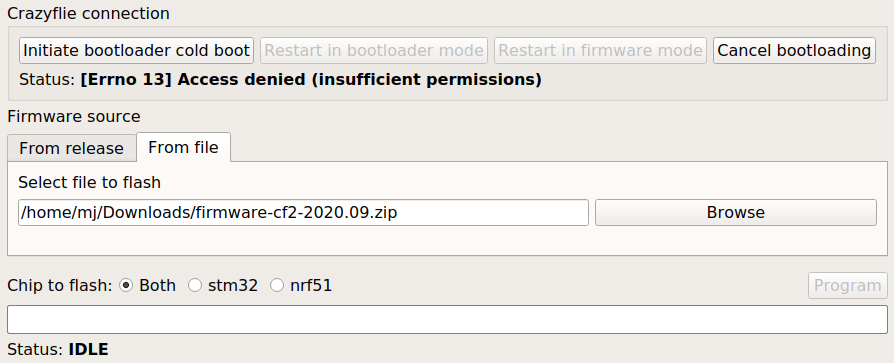Click the Errno 13 Access denied status

(311, 80)
